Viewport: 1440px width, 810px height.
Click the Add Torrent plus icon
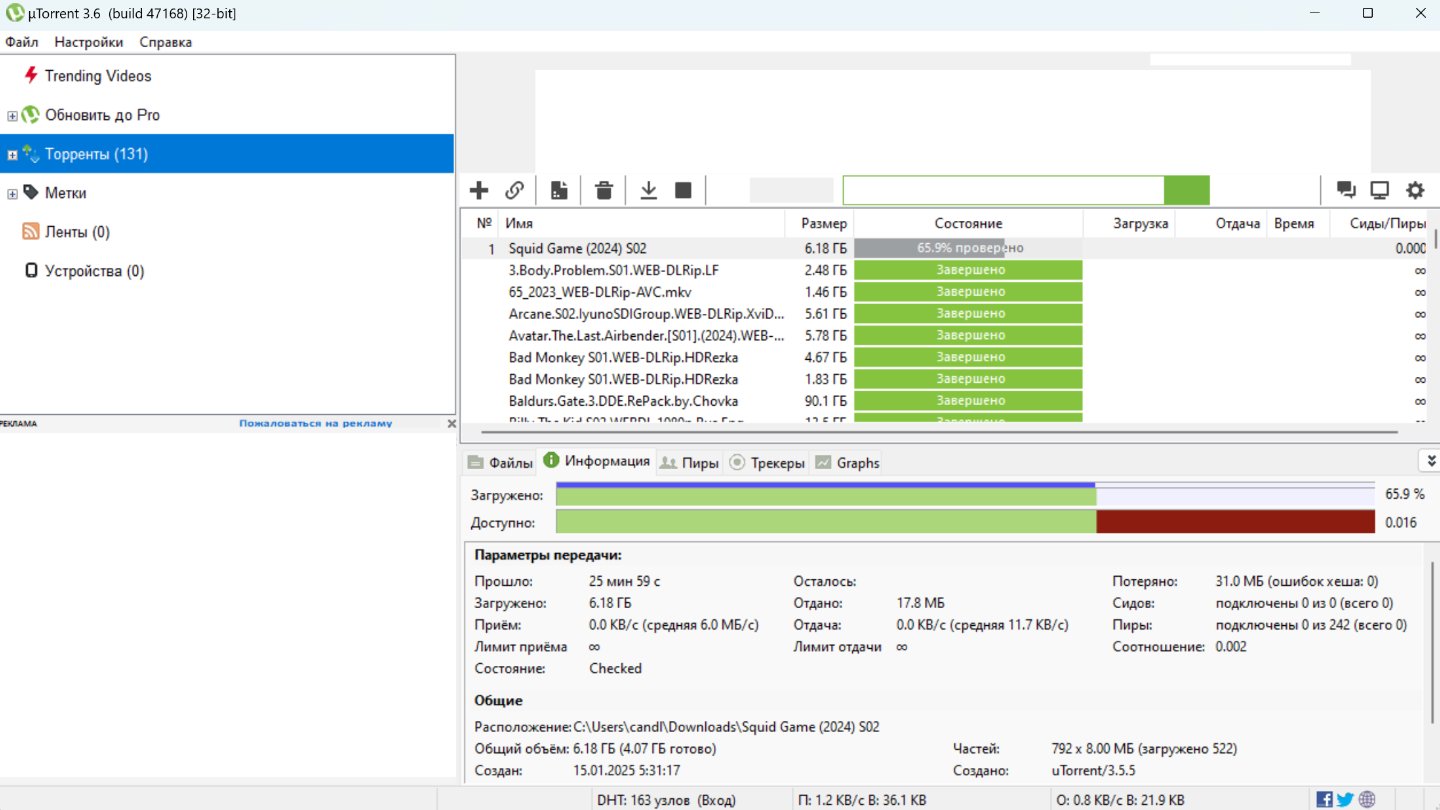(479, 190)
